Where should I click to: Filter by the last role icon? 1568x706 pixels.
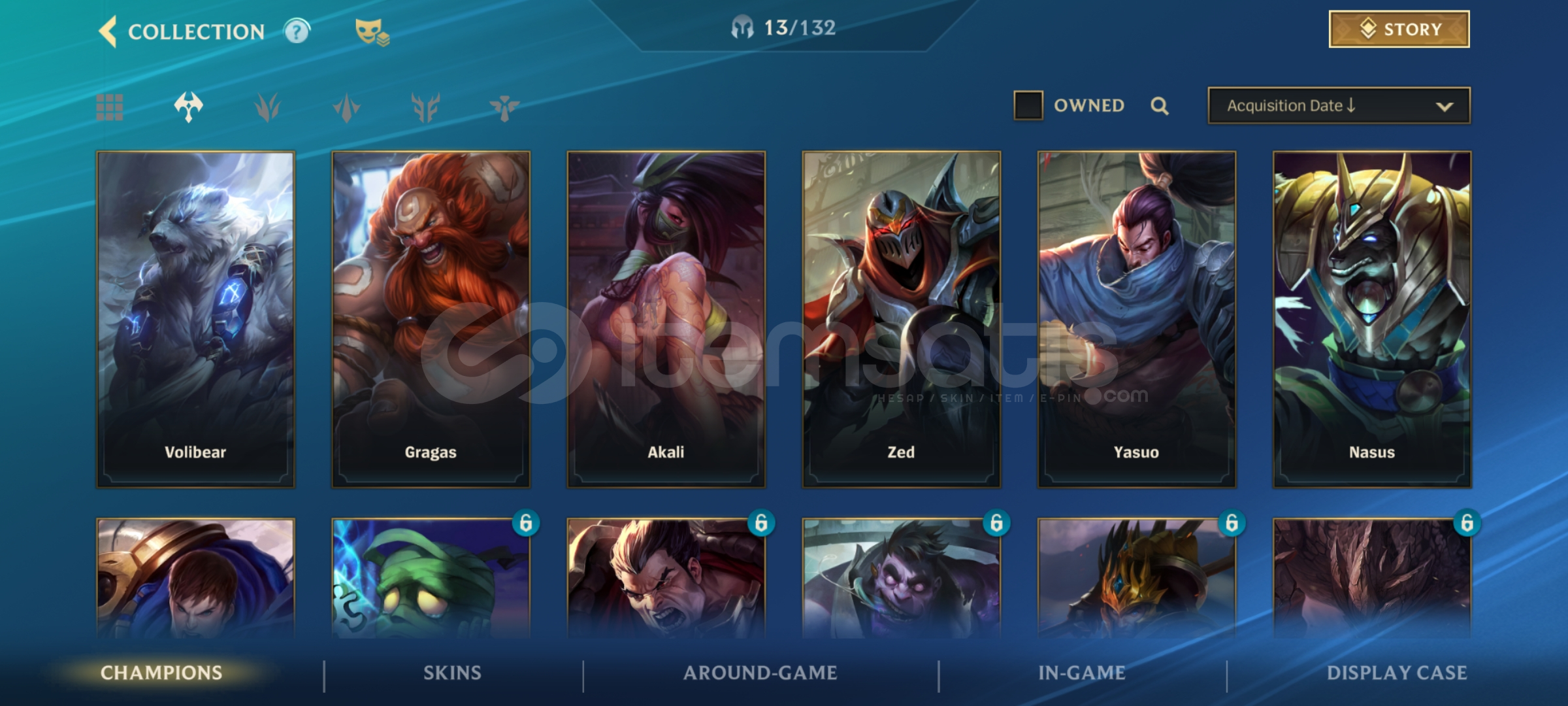504,107
